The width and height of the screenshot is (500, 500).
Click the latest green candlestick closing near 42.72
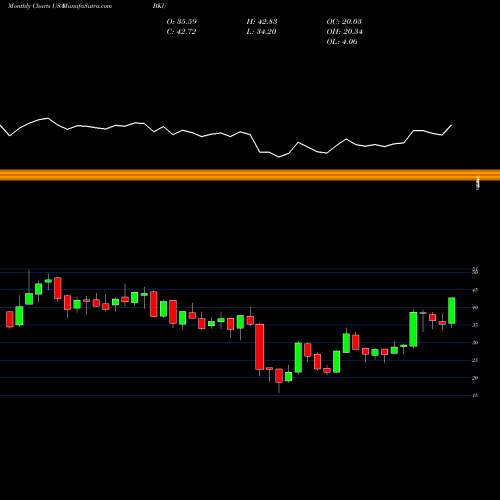pos(452,311)
